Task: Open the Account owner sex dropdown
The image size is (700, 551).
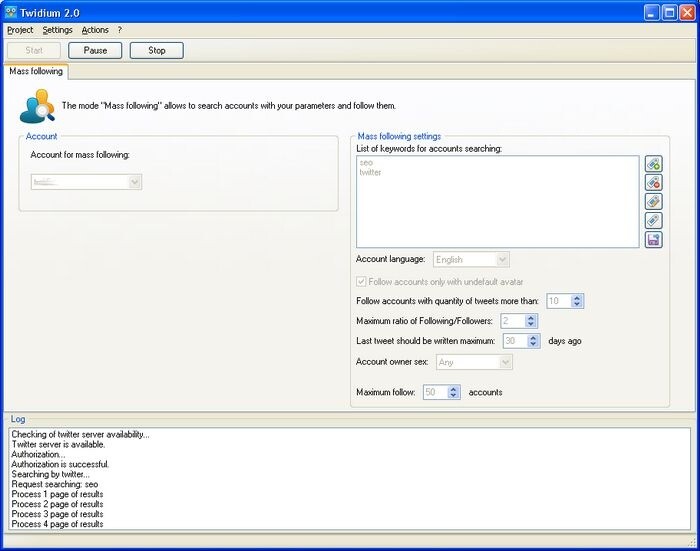Action: pyautogui.click(x=505, y=362)
